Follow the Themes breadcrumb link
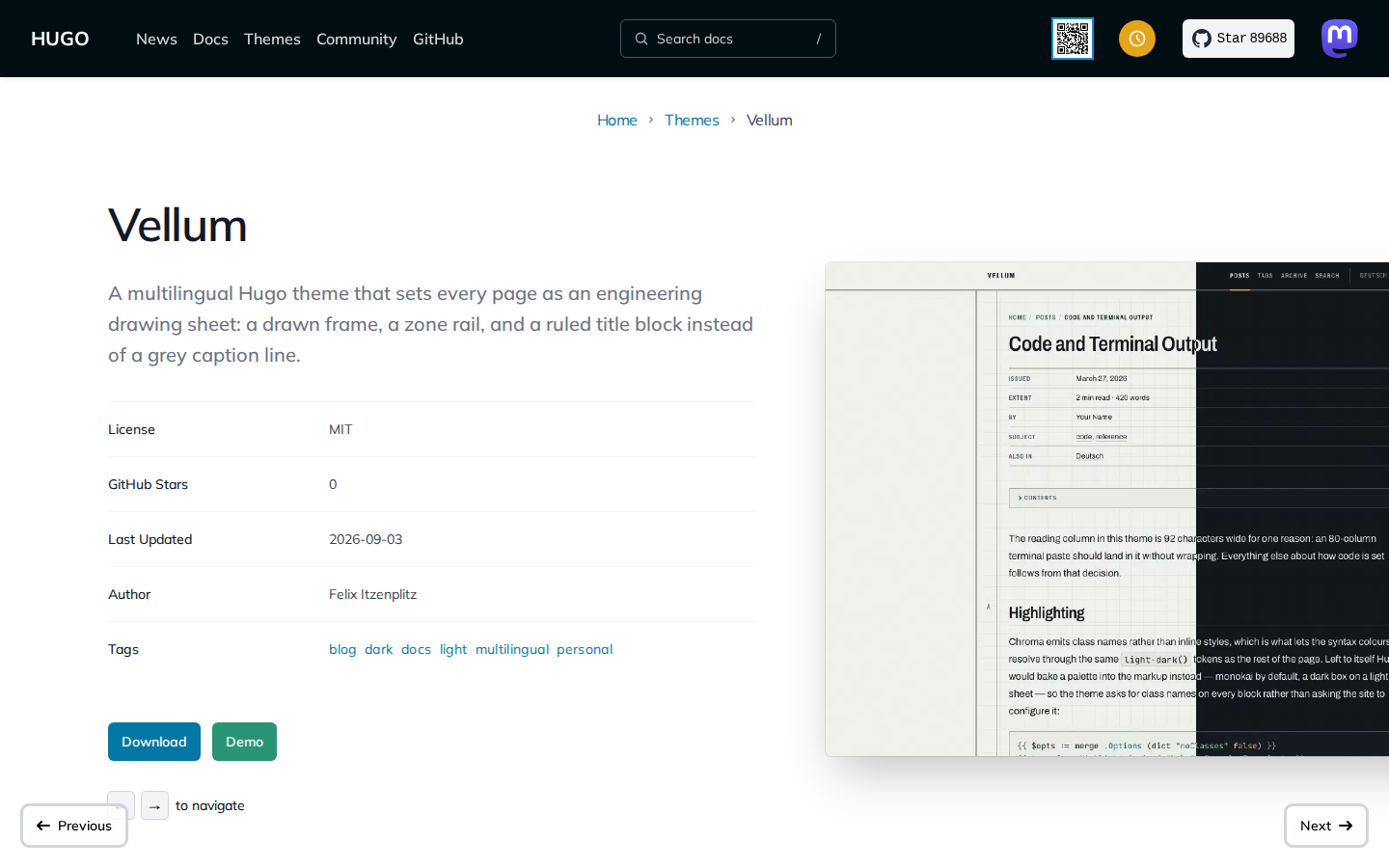1389x868 pixels. tap(692, 120)
